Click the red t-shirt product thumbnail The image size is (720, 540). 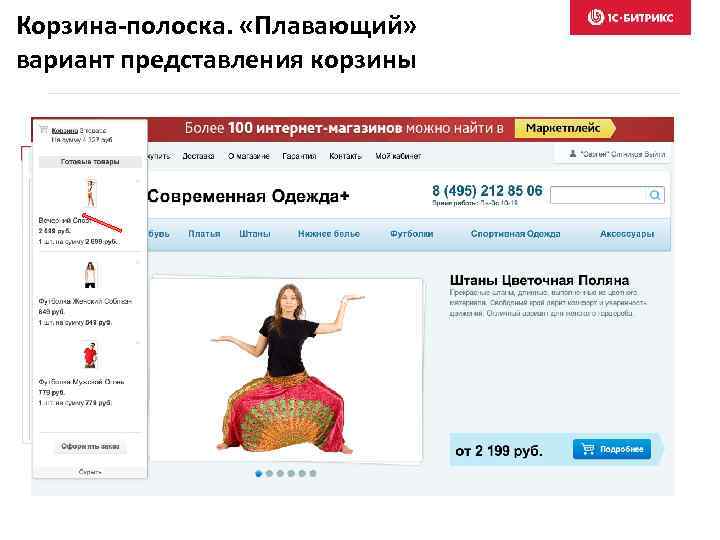click(90, 354)
